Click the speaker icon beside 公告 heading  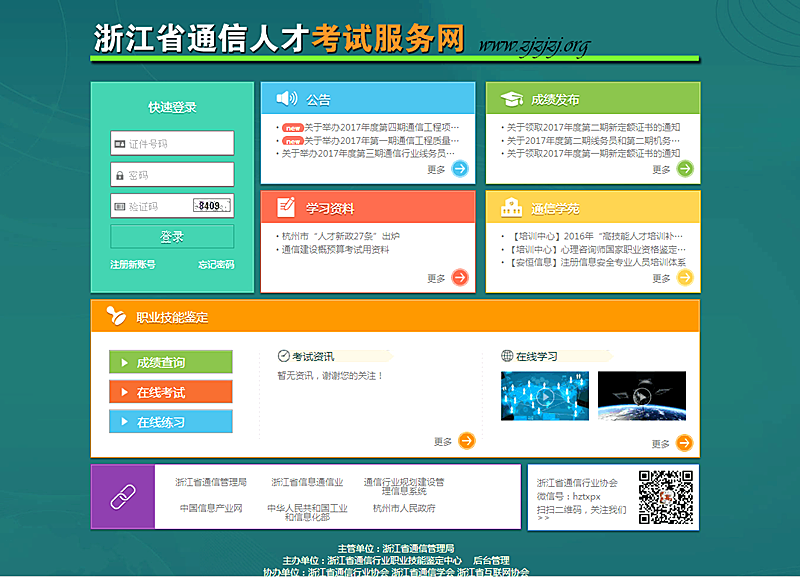[x=287, y=98]
